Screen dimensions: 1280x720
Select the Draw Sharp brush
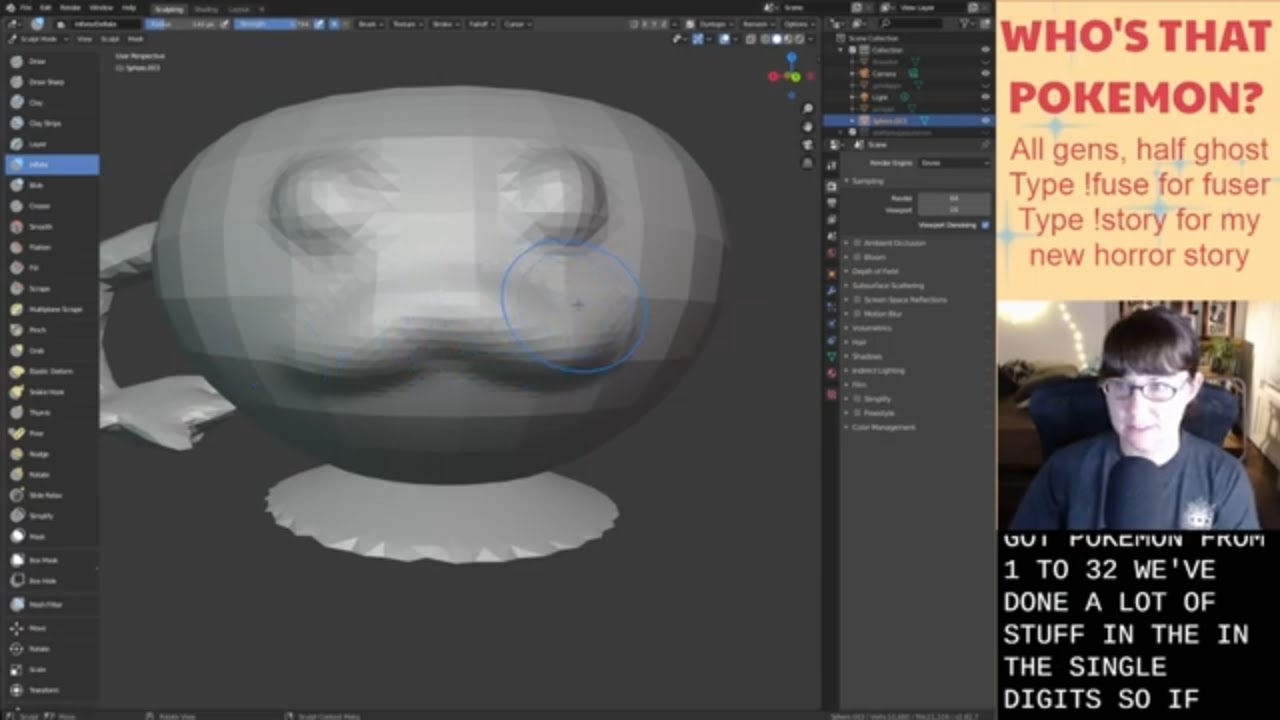point(50,82)
